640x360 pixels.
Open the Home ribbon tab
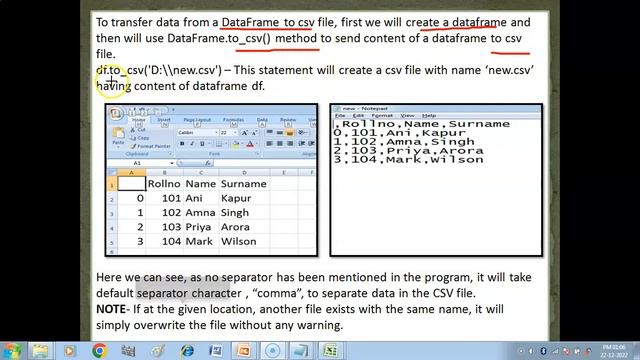coord(139,120)
